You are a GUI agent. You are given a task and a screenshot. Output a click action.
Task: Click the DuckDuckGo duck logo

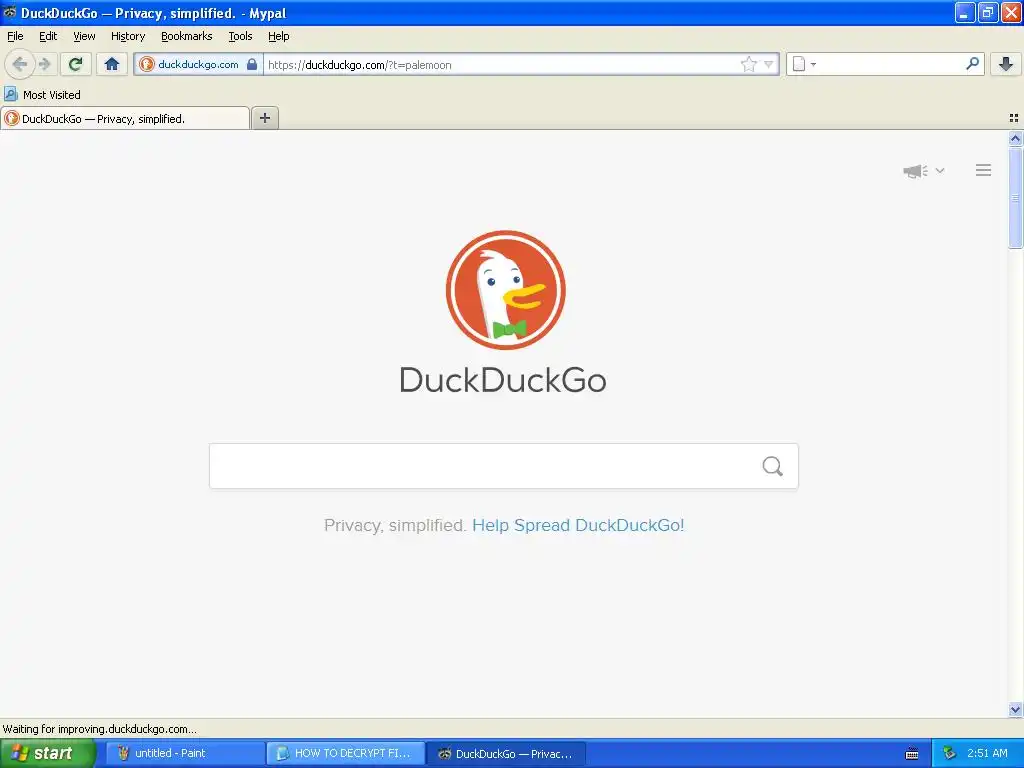[x=505, y=290]
